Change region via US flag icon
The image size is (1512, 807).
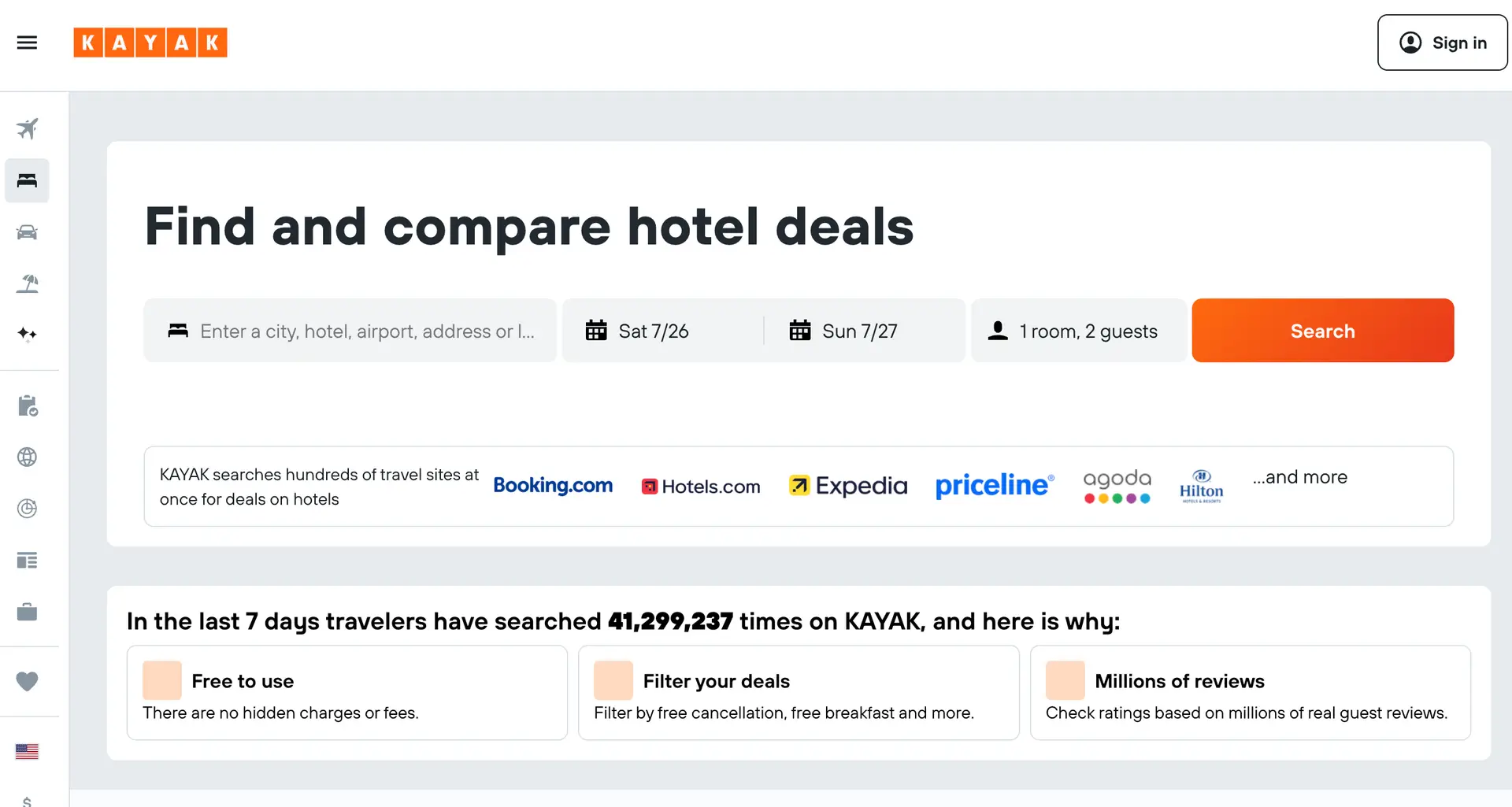(27, 751)
